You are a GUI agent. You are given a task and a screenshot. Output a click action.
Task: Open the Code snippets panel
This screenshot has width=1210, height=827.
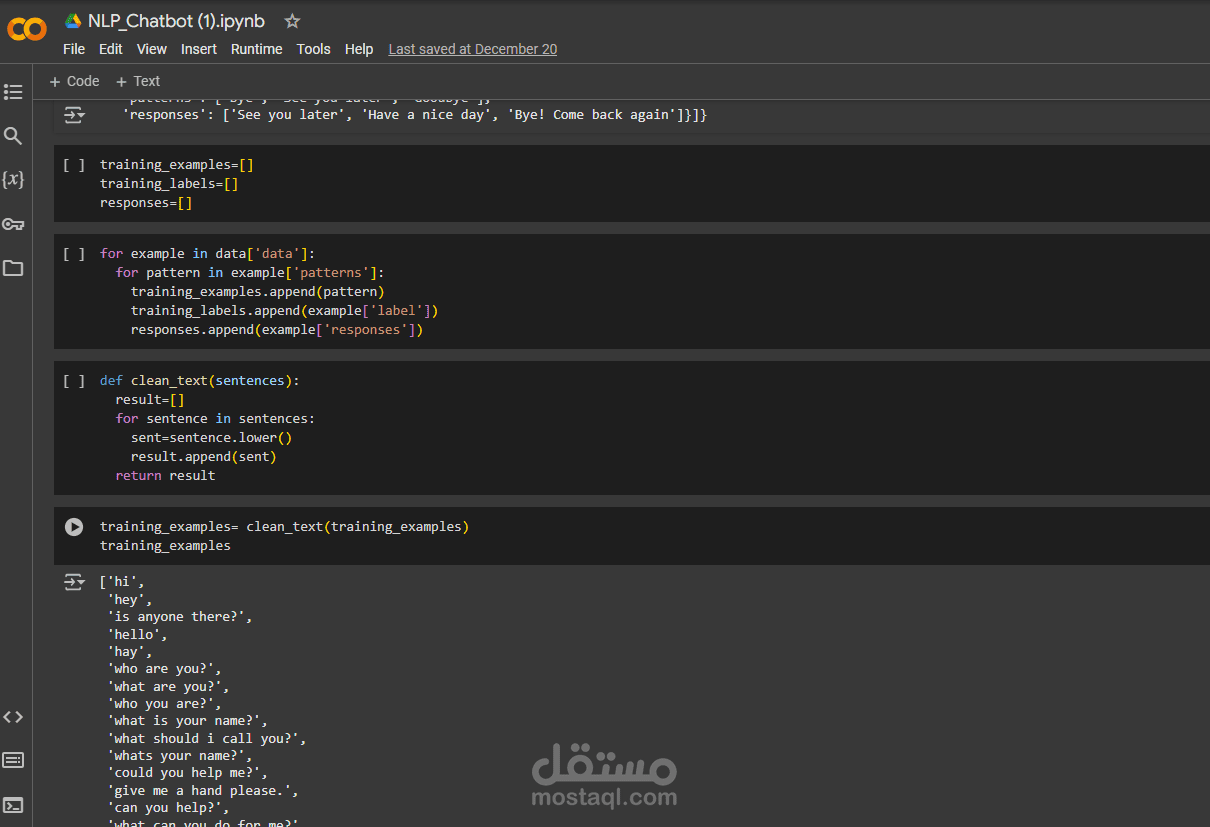tap(13, 717)
